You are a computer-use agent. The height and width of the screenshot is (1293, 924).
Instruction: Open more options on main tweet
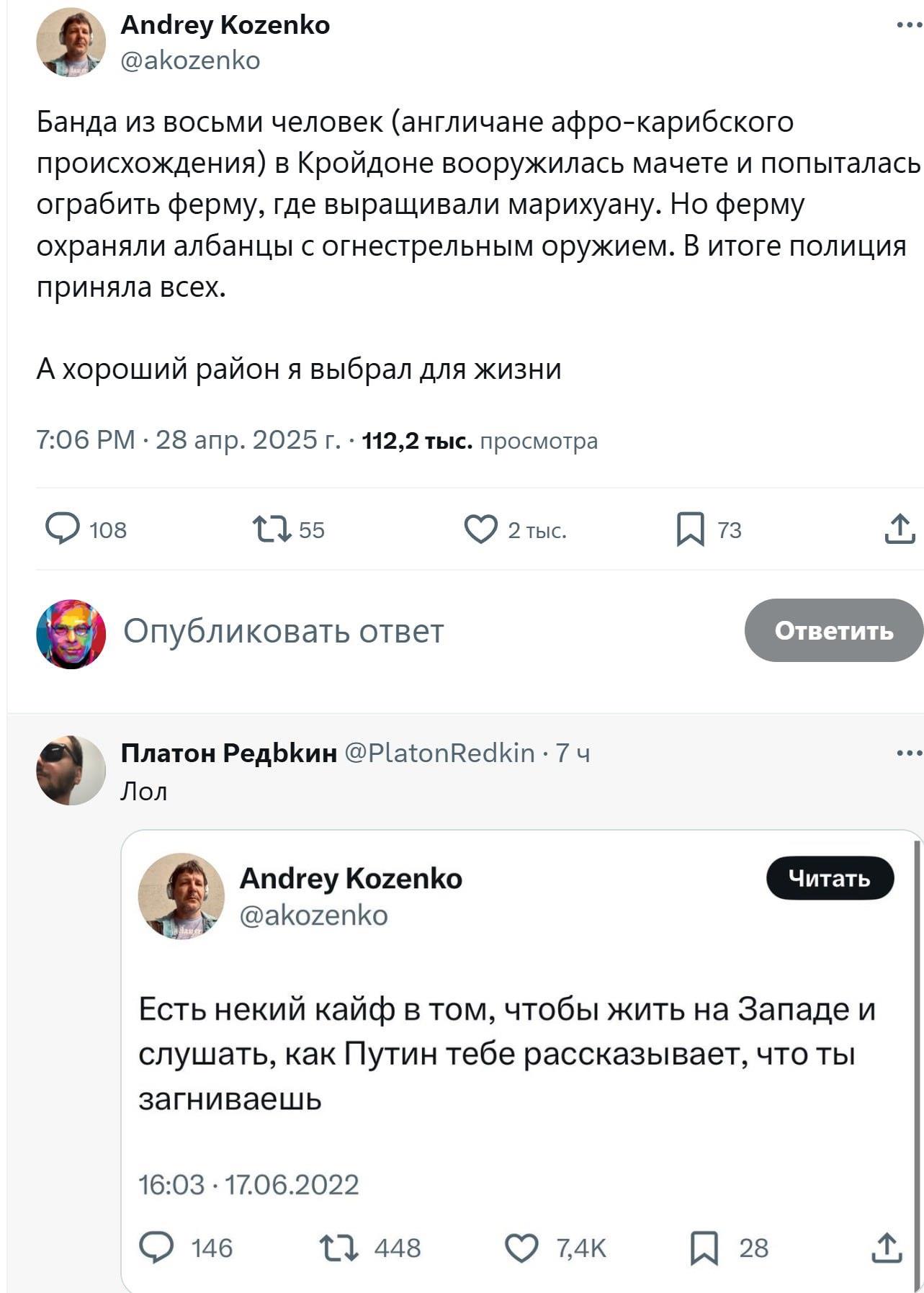[909, 26]
